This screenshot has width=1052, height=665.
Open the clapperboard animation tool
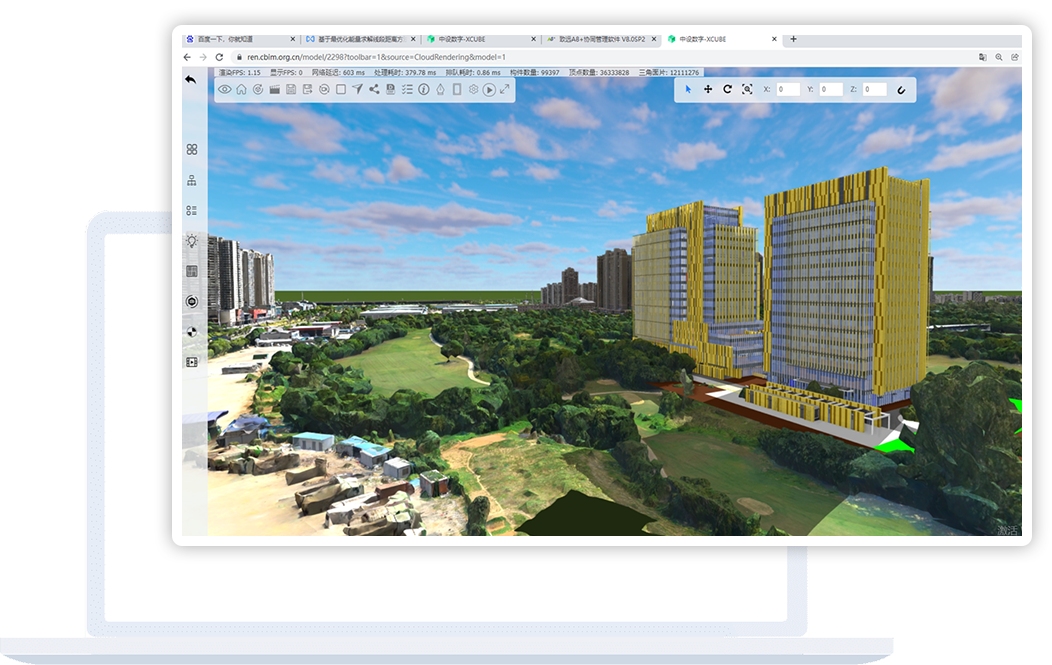tap(274, 90)
